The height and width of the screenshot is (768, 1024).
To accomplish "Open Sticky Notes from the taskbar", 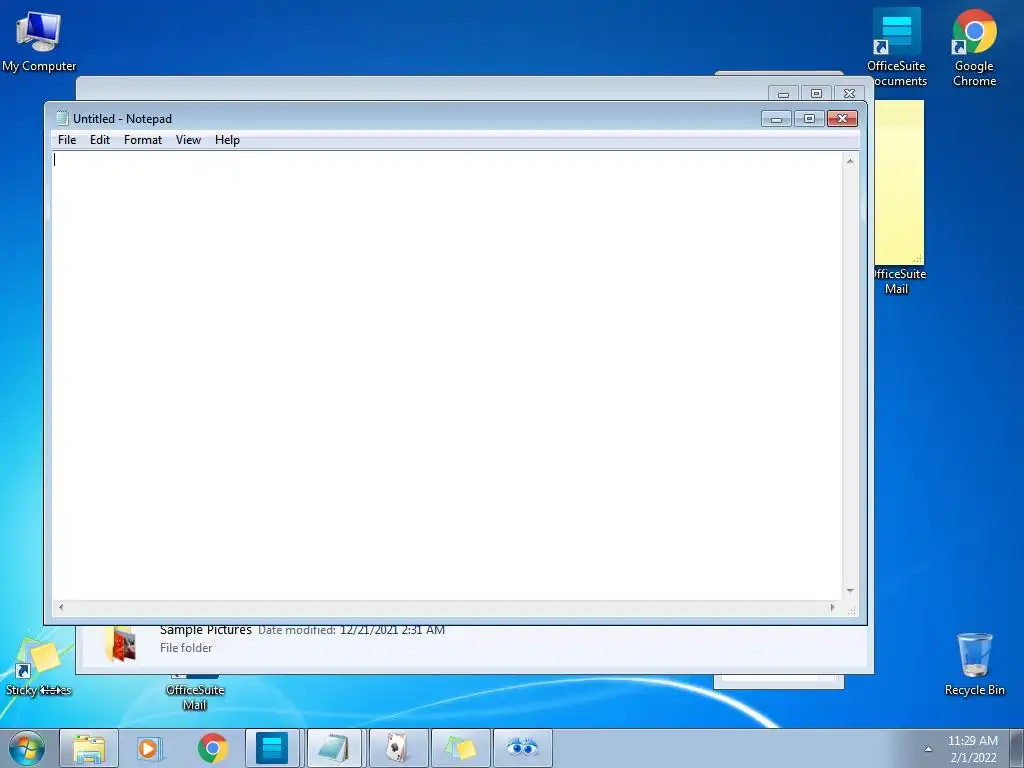I will coord(460,748).
